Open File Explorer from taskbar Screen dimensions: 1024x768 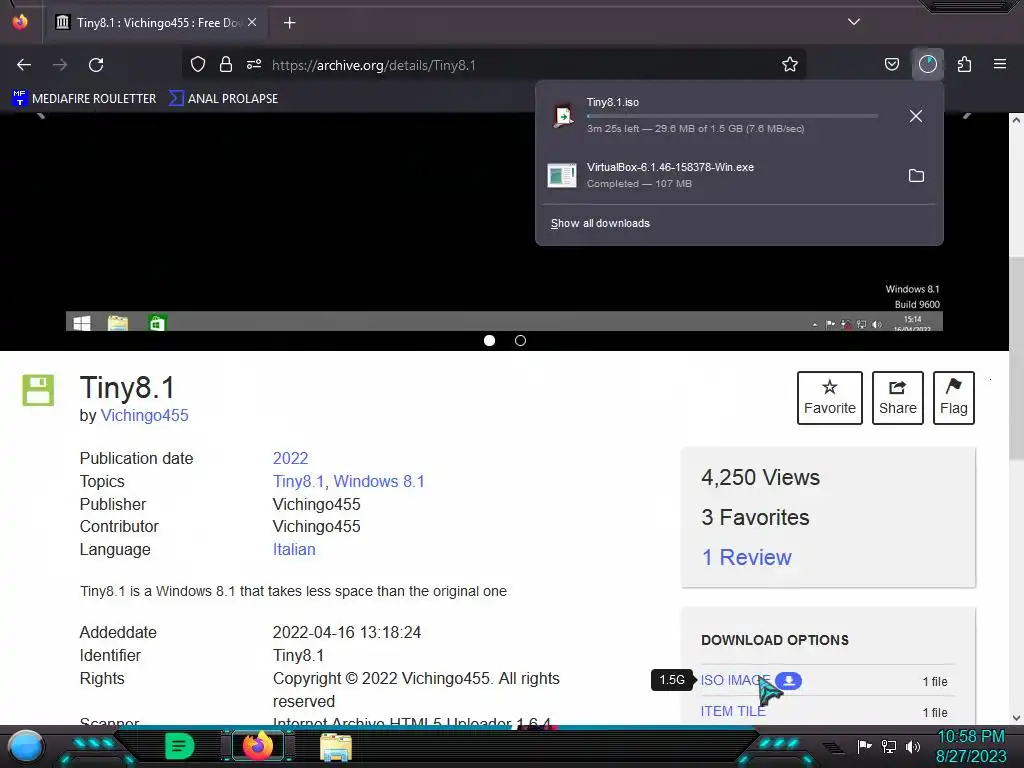[336, 746]
